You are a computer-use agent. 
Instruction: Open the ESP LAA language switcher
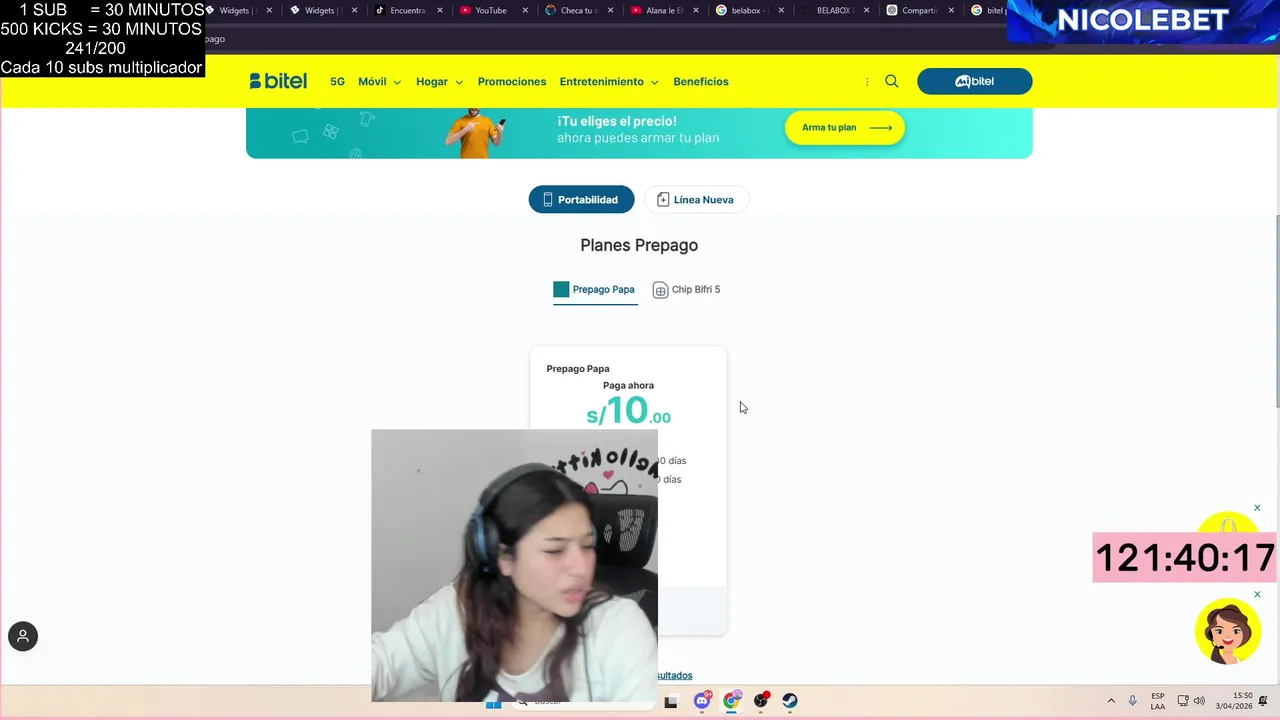pyautogui.click(x=1158, y=701)
